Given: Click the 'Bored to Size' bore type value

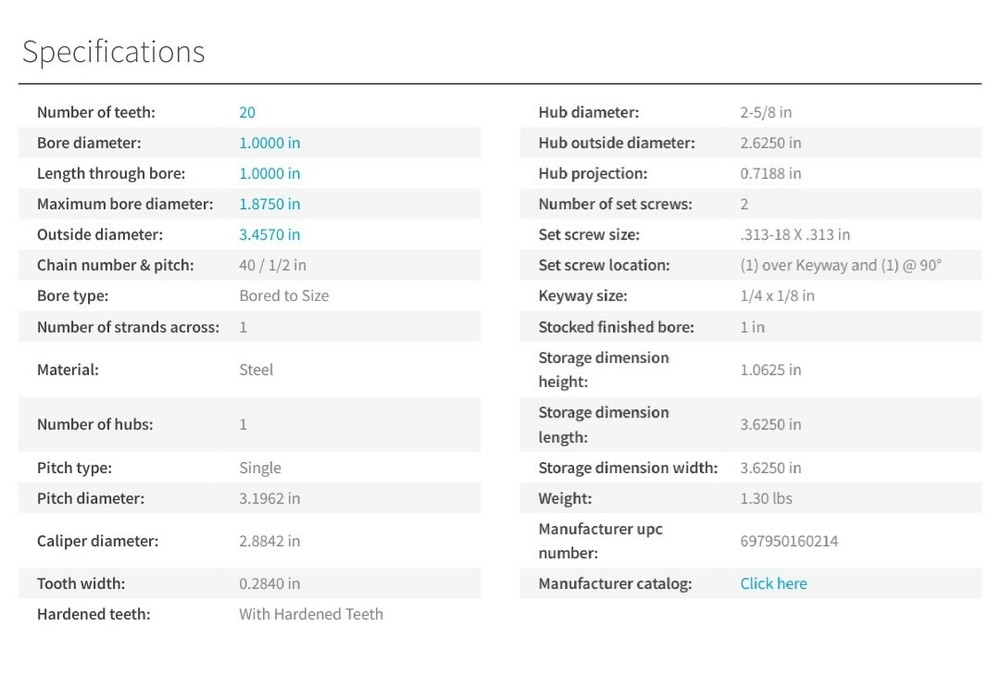Looking at the screenshot, I should point(283,296).
